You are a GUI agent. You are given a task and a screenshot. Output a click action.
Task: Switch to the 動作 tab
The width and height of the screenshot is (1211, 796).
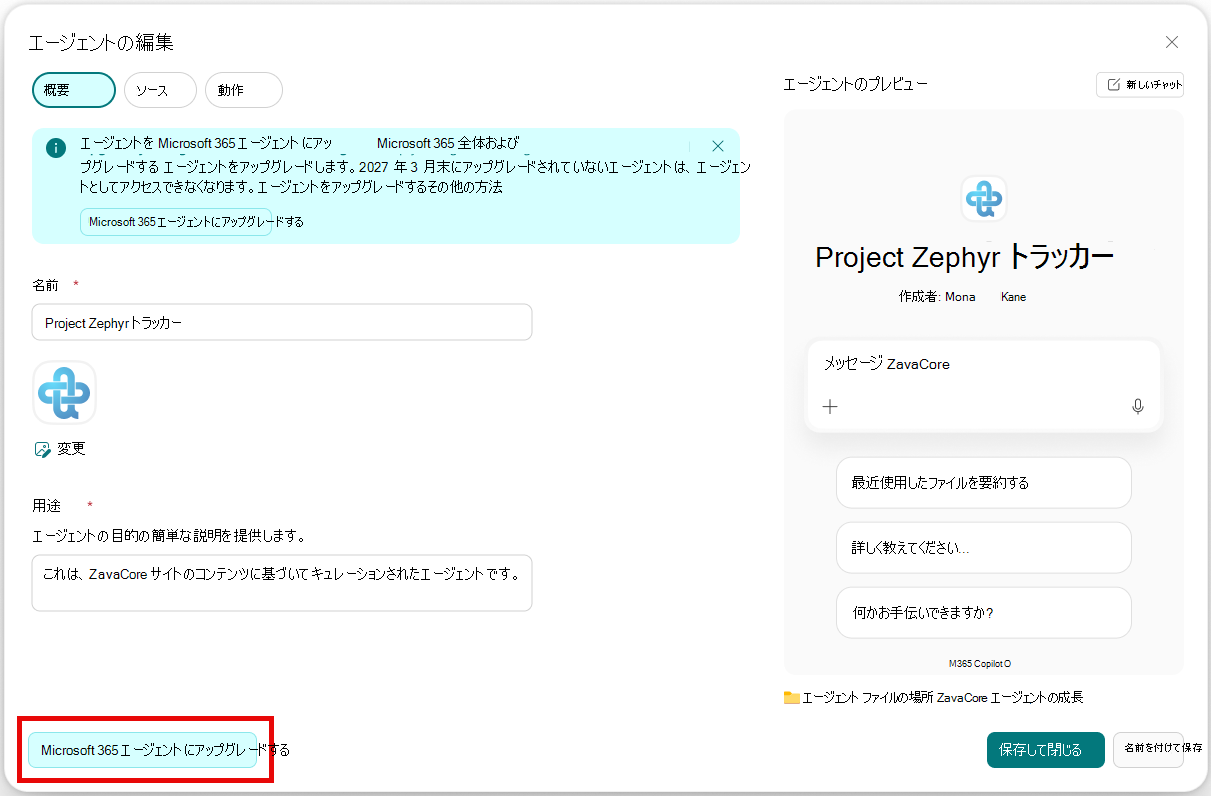click(x=244, y=90)
